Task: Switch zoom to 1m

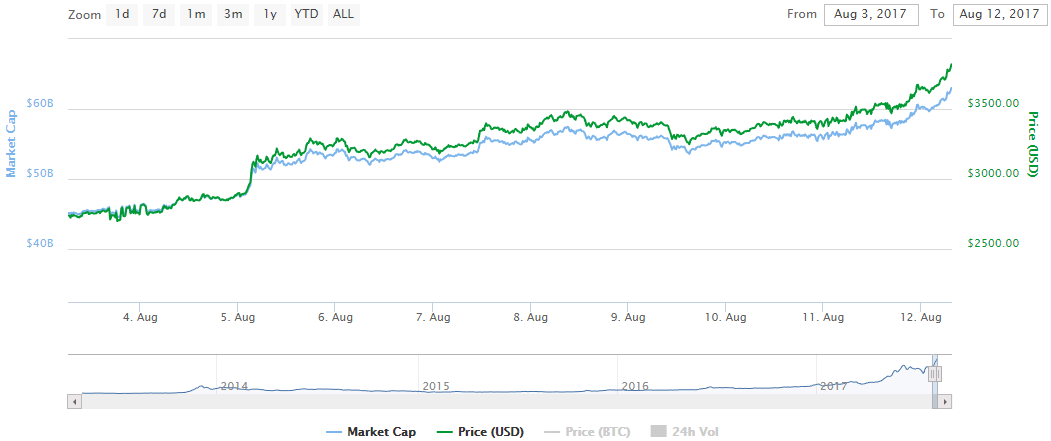Action: coord(196,14)
